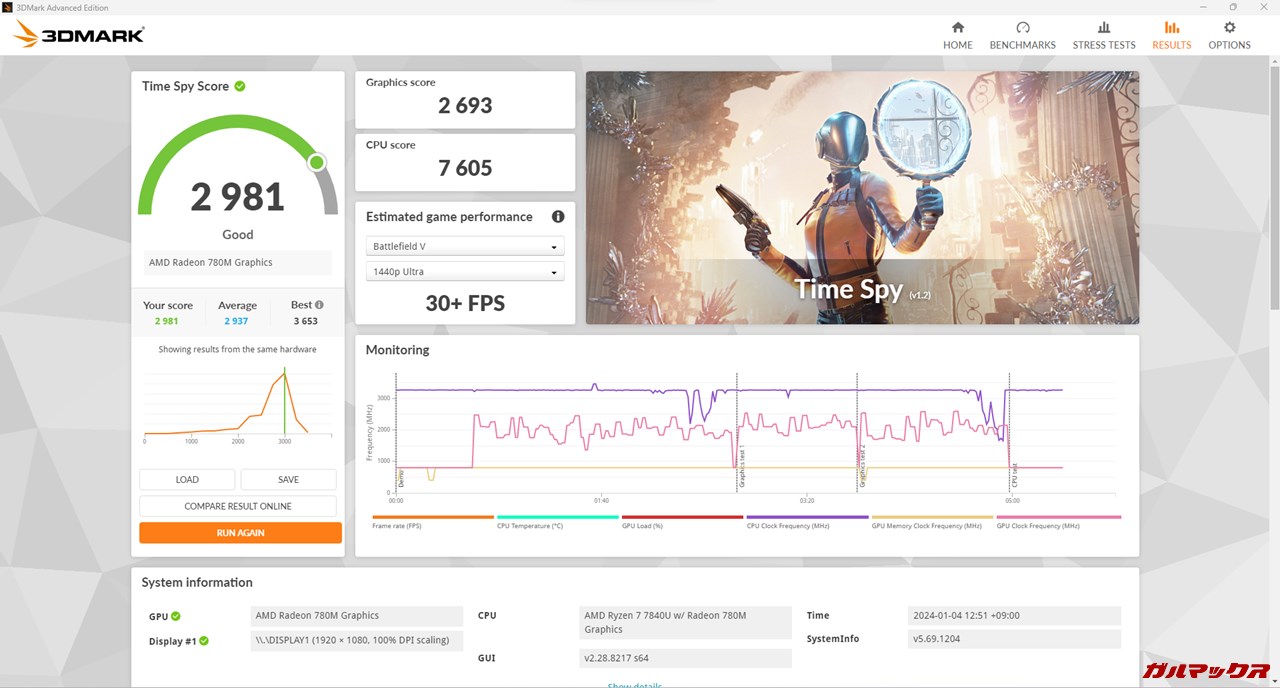1280x688 pixels.
Task: Click the green check beside Time Spy Score
Action: point(240,86)
